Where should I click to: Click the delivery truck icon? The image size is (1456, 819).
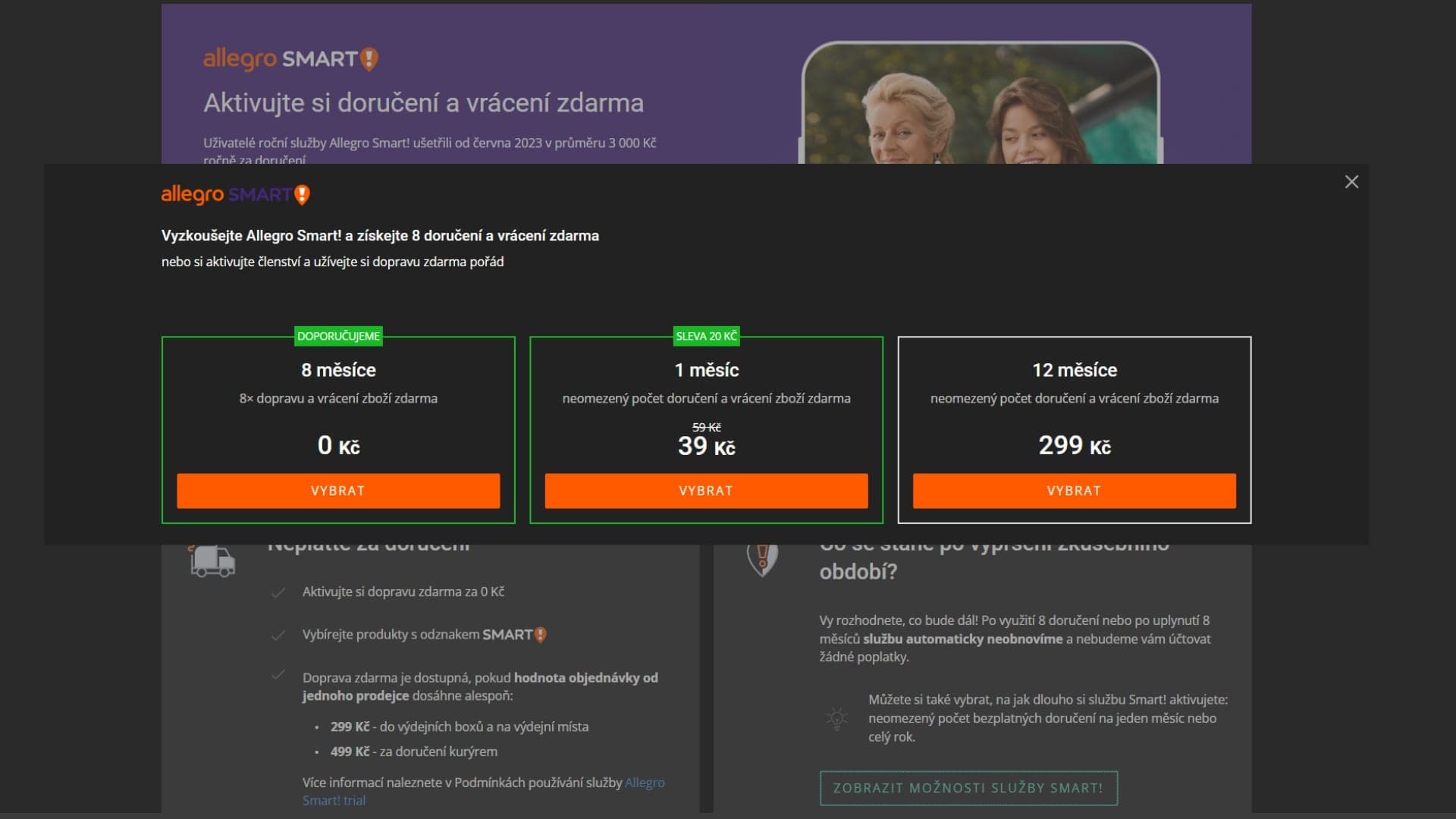pos(212,560)
